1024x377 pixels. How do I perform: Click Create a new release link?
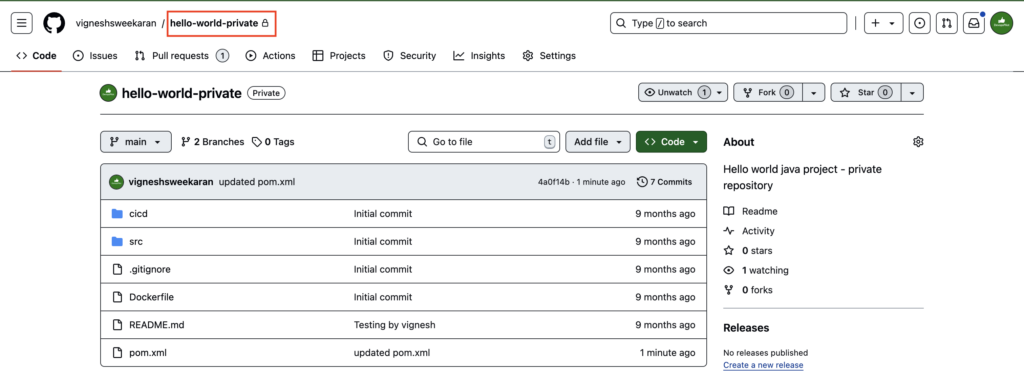(763, 365)
